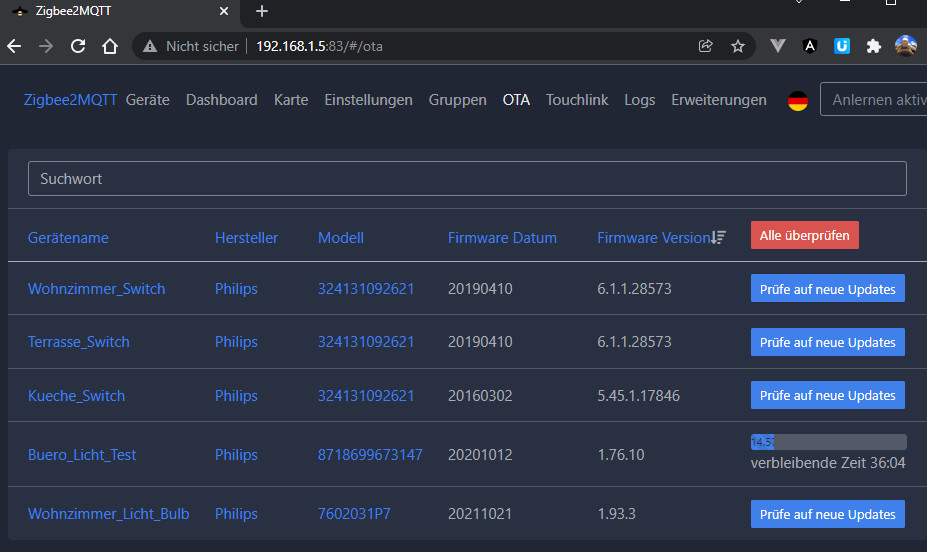Click the browser reload icon
The width and height of the screenshot is (927, 552).
pos(78,46)
